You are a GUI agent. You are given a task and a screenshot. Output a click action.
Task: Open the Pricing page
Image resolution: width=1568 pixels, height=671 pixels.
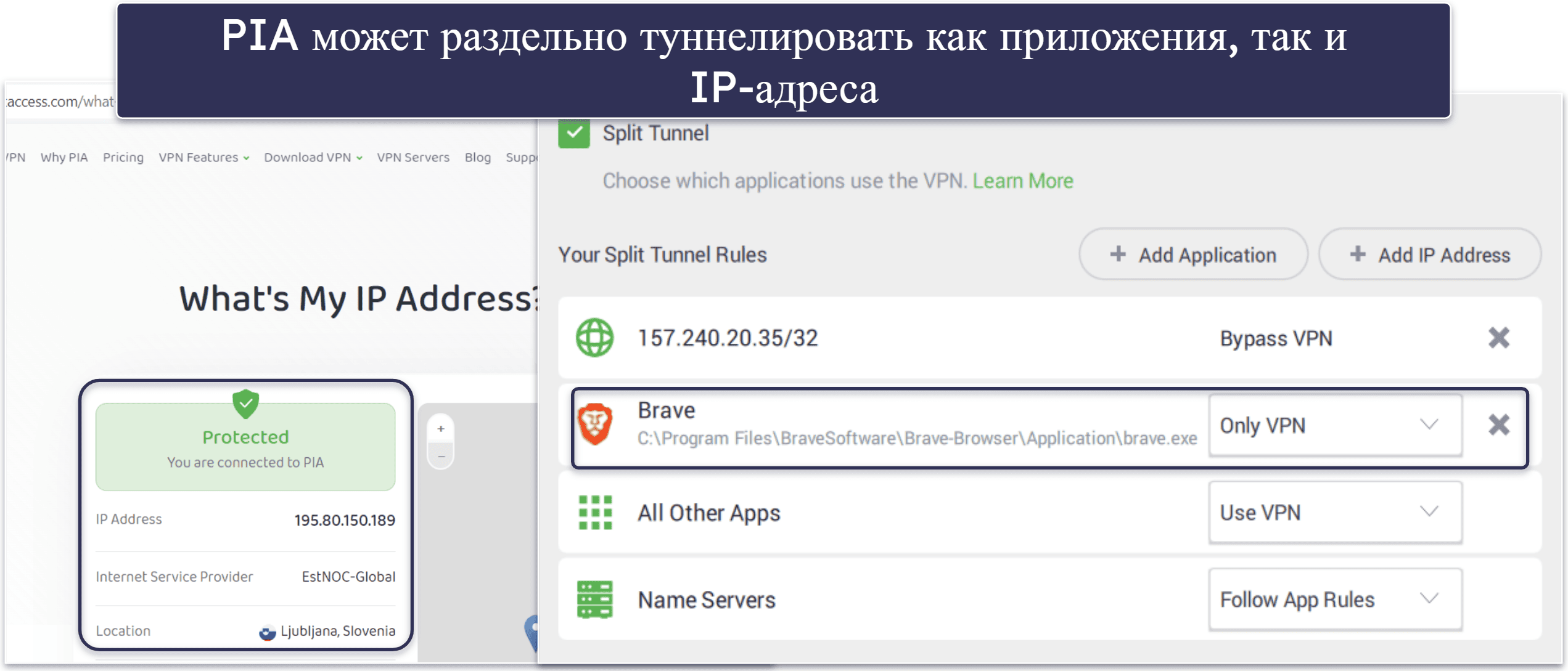123,158
